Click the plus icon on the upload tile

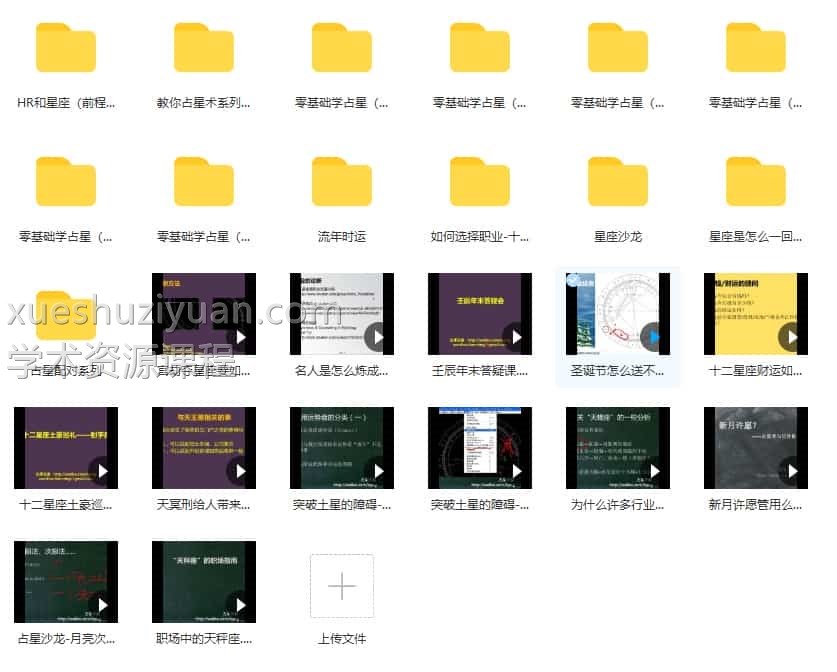tap(340, 584)
